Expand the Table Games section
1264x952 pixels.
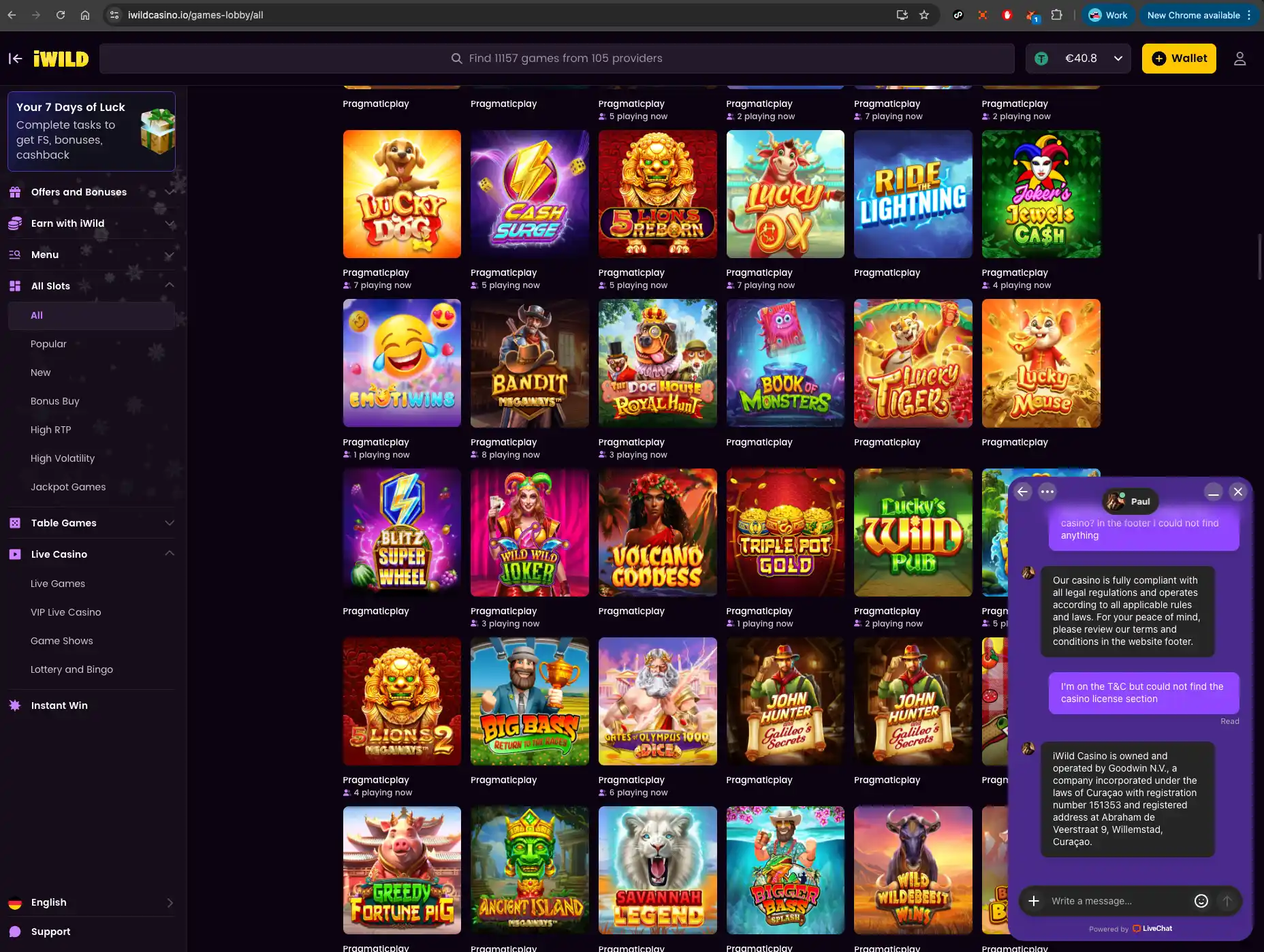(170, 523)
